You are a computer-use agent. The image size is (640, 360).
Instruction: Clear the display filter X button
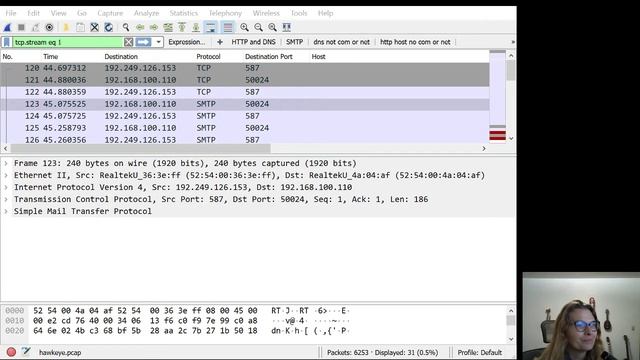point(128,42)
